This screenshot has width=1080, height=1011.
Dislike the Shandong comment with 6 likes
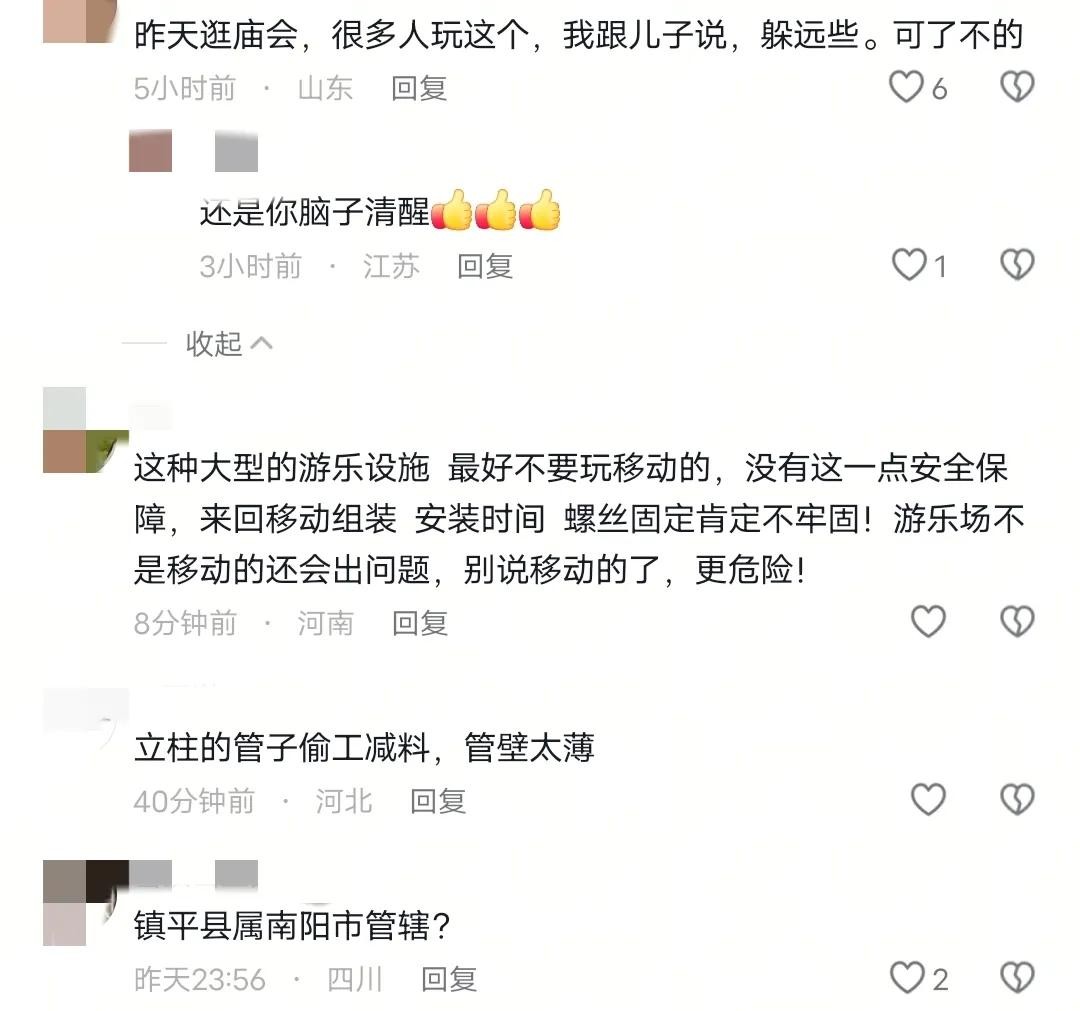click(x=1017, y=87)
